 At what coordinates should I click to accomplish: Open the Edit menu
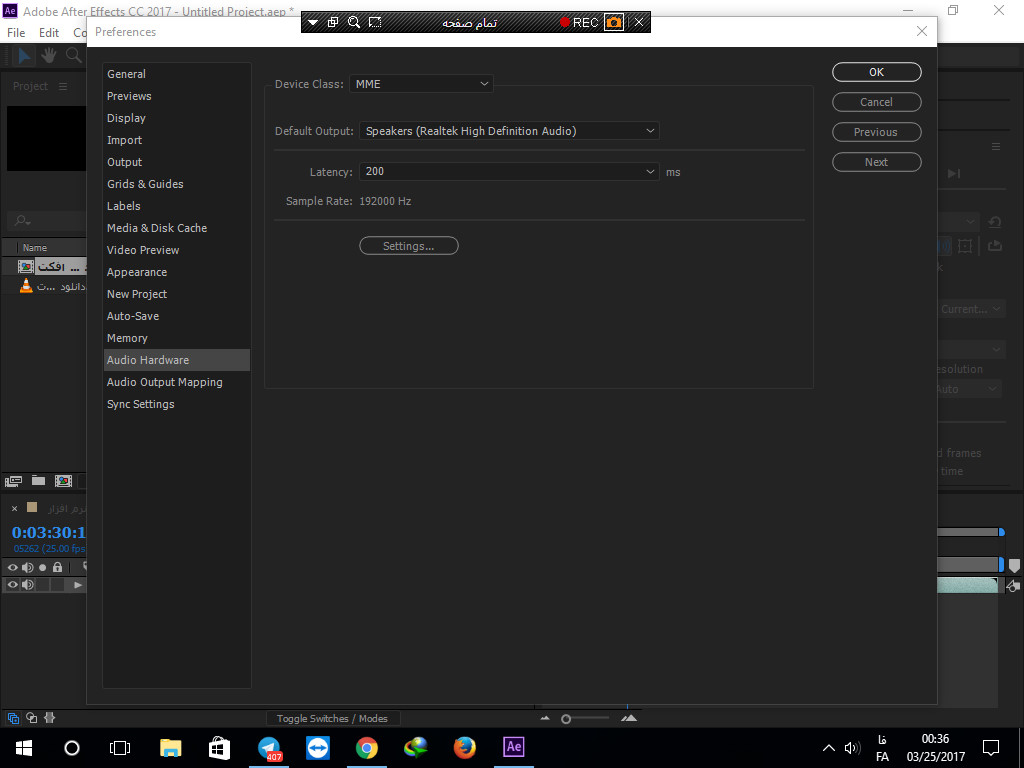click(49, 33)
